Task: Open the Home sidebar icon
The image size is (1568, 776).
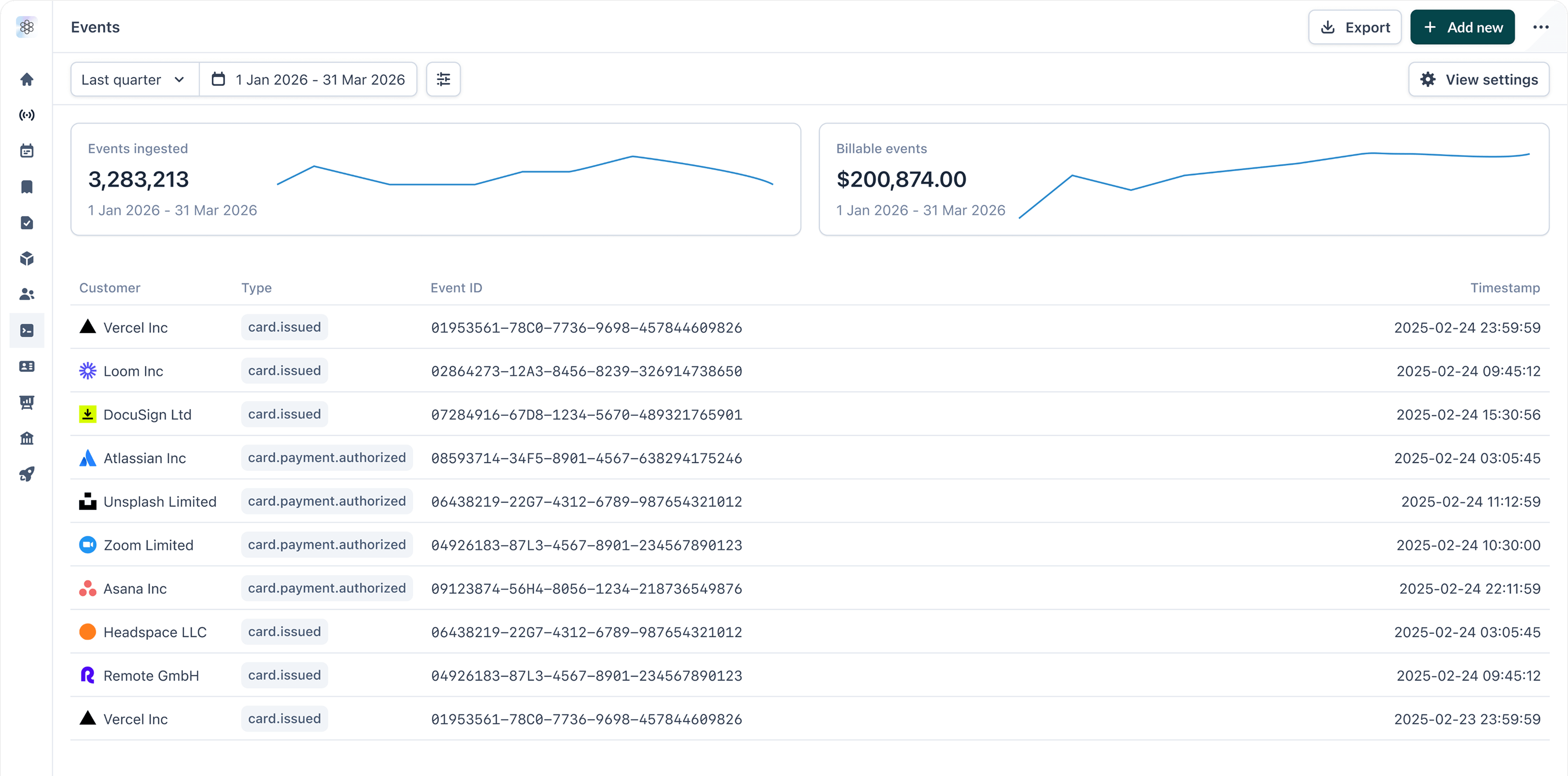Action: pos(27,79)
